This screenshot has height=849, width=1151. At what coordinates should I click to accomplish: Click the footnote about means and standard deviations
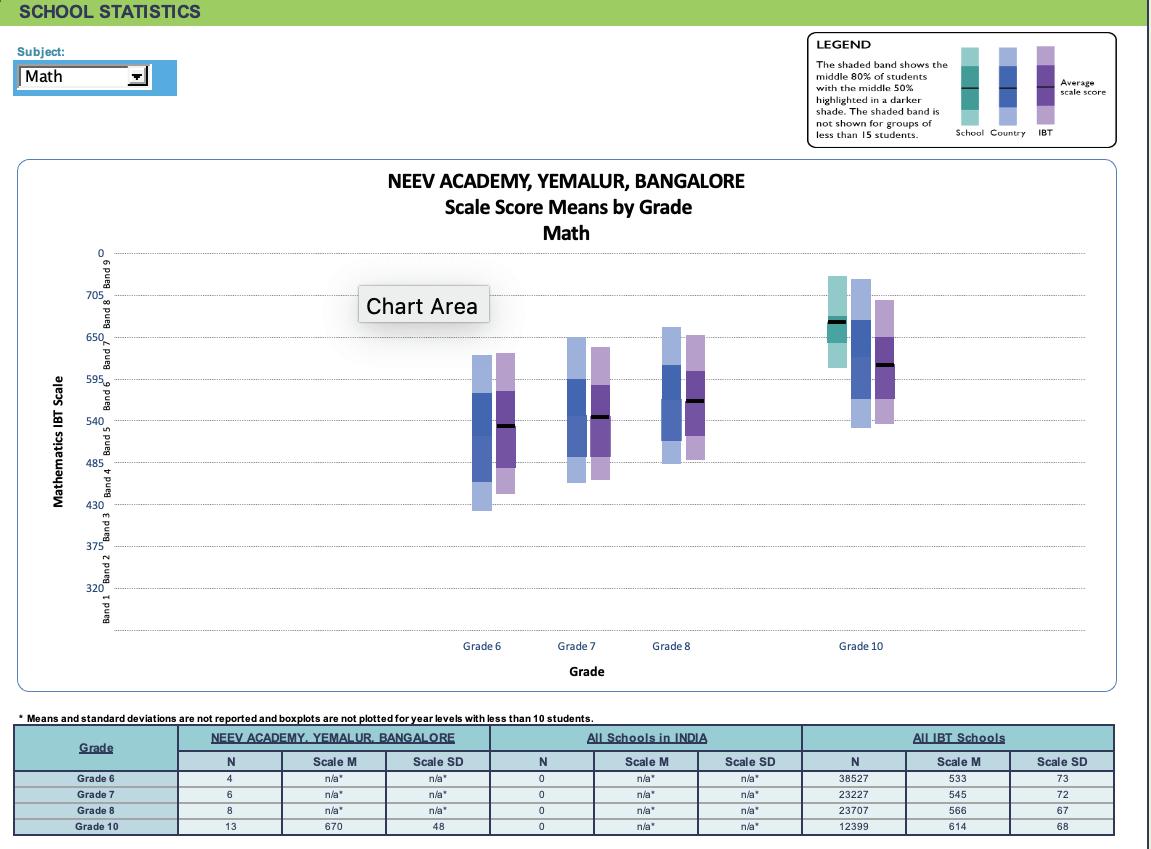[x=306, y=718]
